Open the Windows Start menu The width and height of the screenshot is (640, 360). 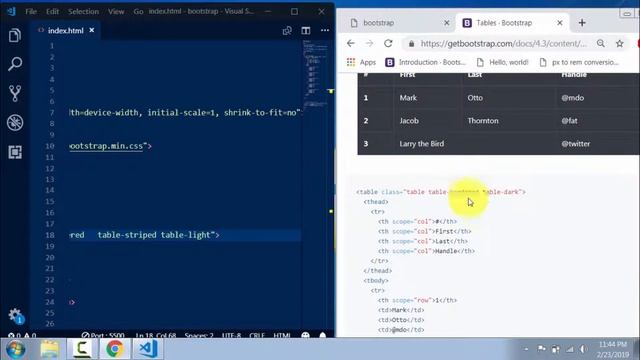pos(16,349)
